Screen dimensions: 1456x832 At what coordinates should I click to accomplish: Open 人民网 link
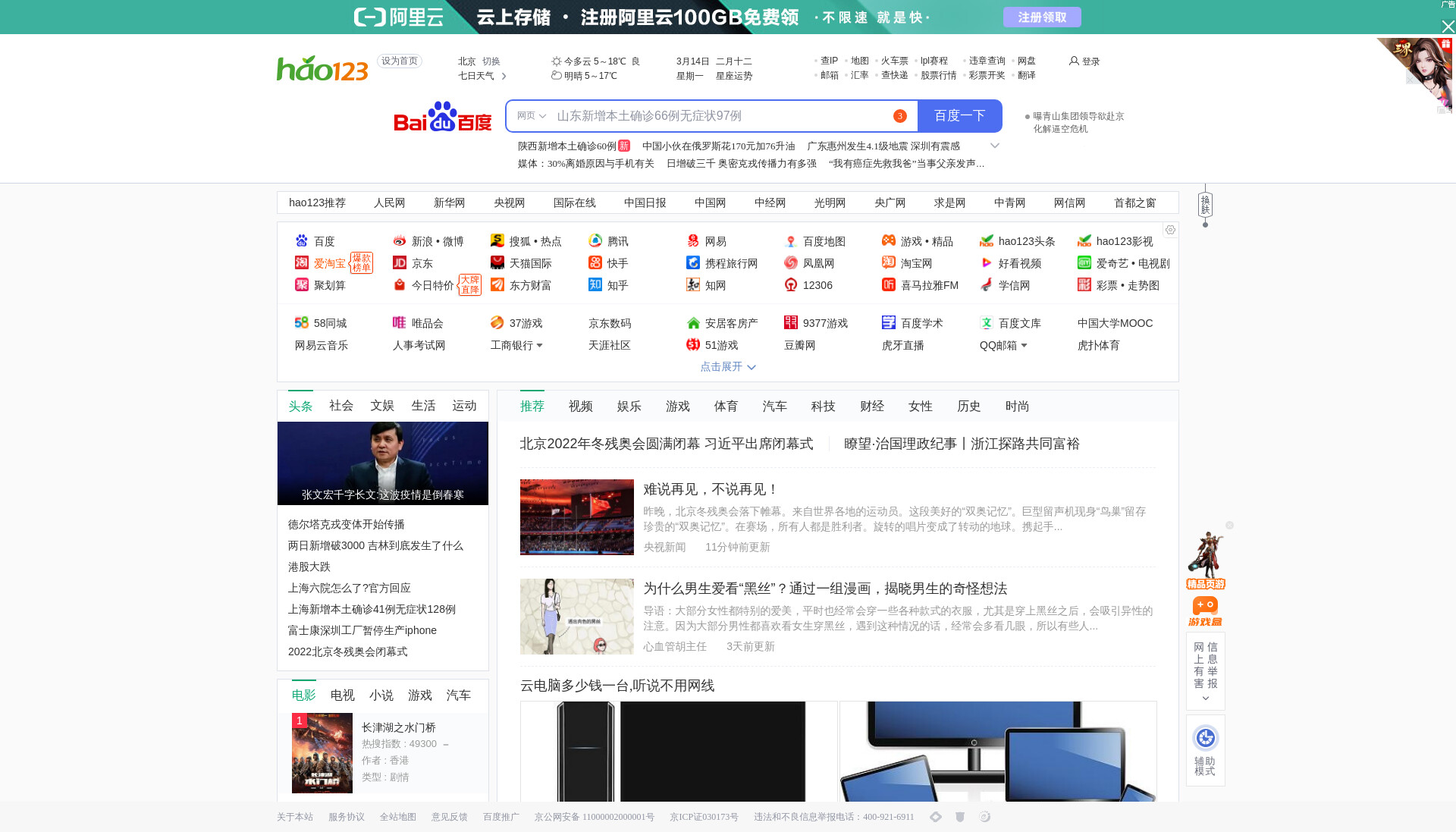pyautogui.click(x=390, y=203)
